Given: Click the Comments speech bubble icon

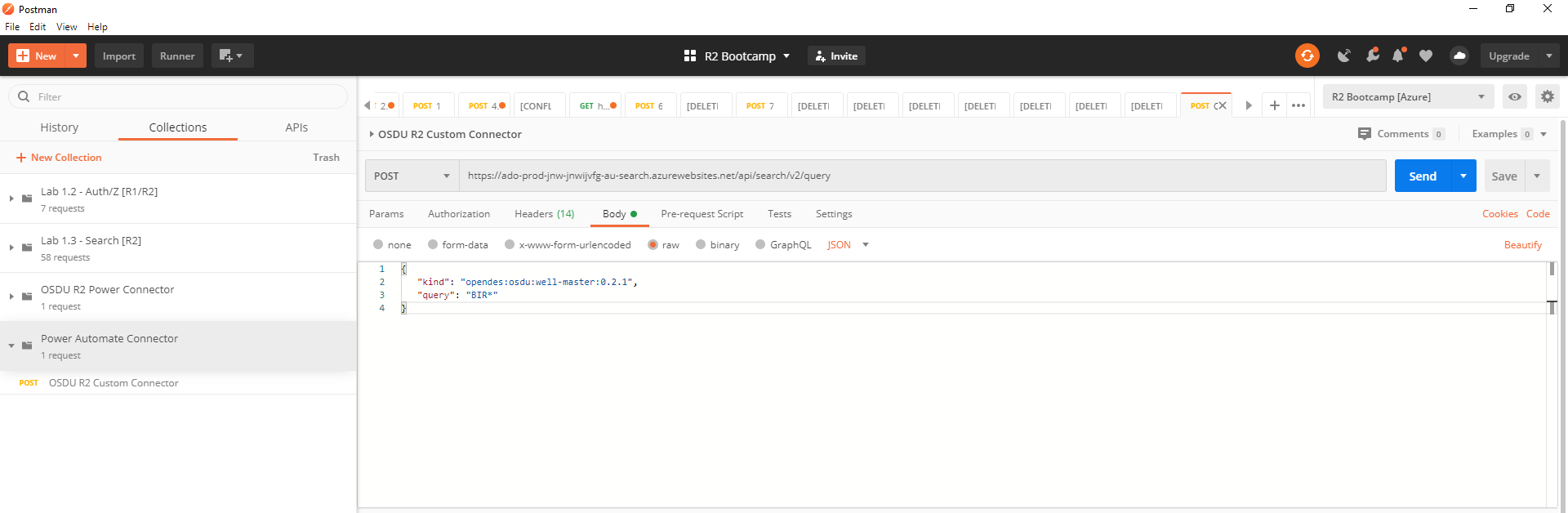Looking at the screenshot, I should [1365, 134].
